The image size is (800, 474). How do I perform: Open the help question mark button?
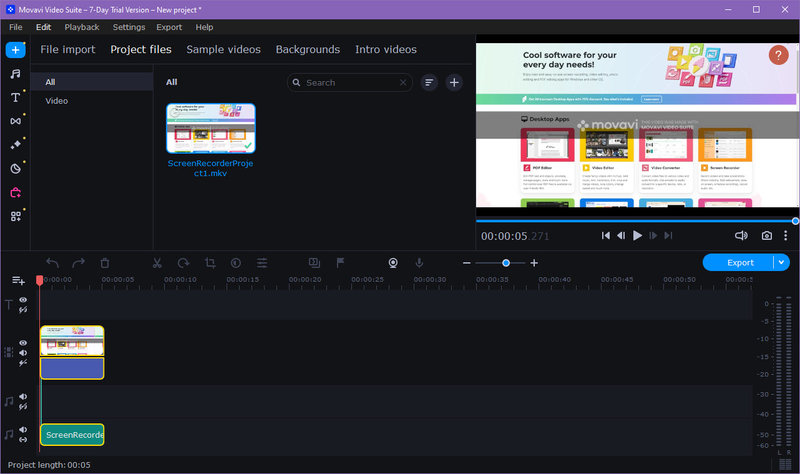778,55
